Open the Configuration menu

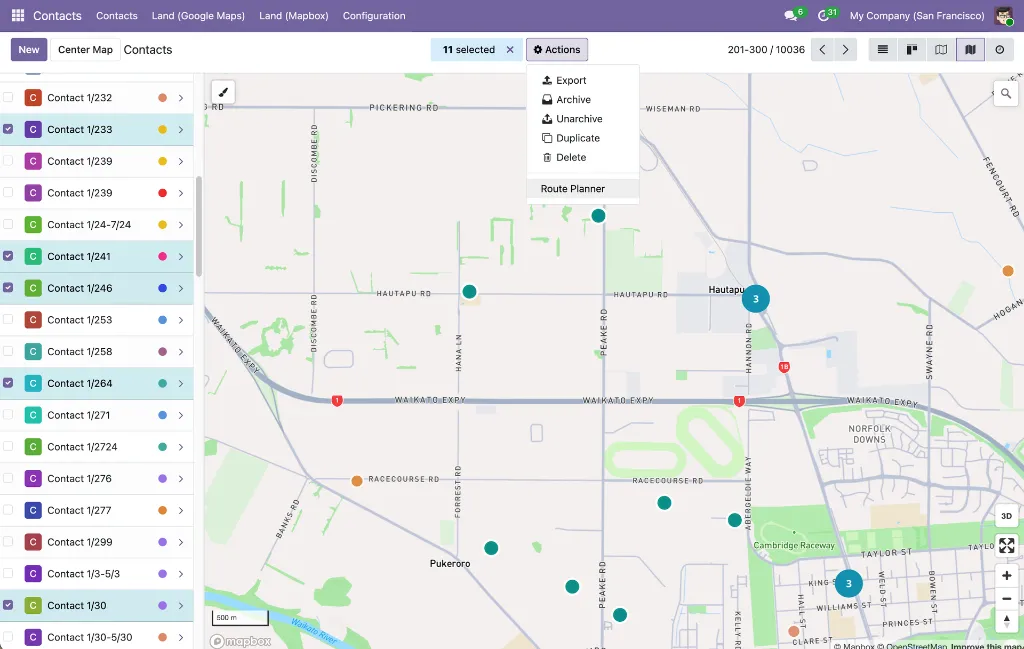[374, 16]
